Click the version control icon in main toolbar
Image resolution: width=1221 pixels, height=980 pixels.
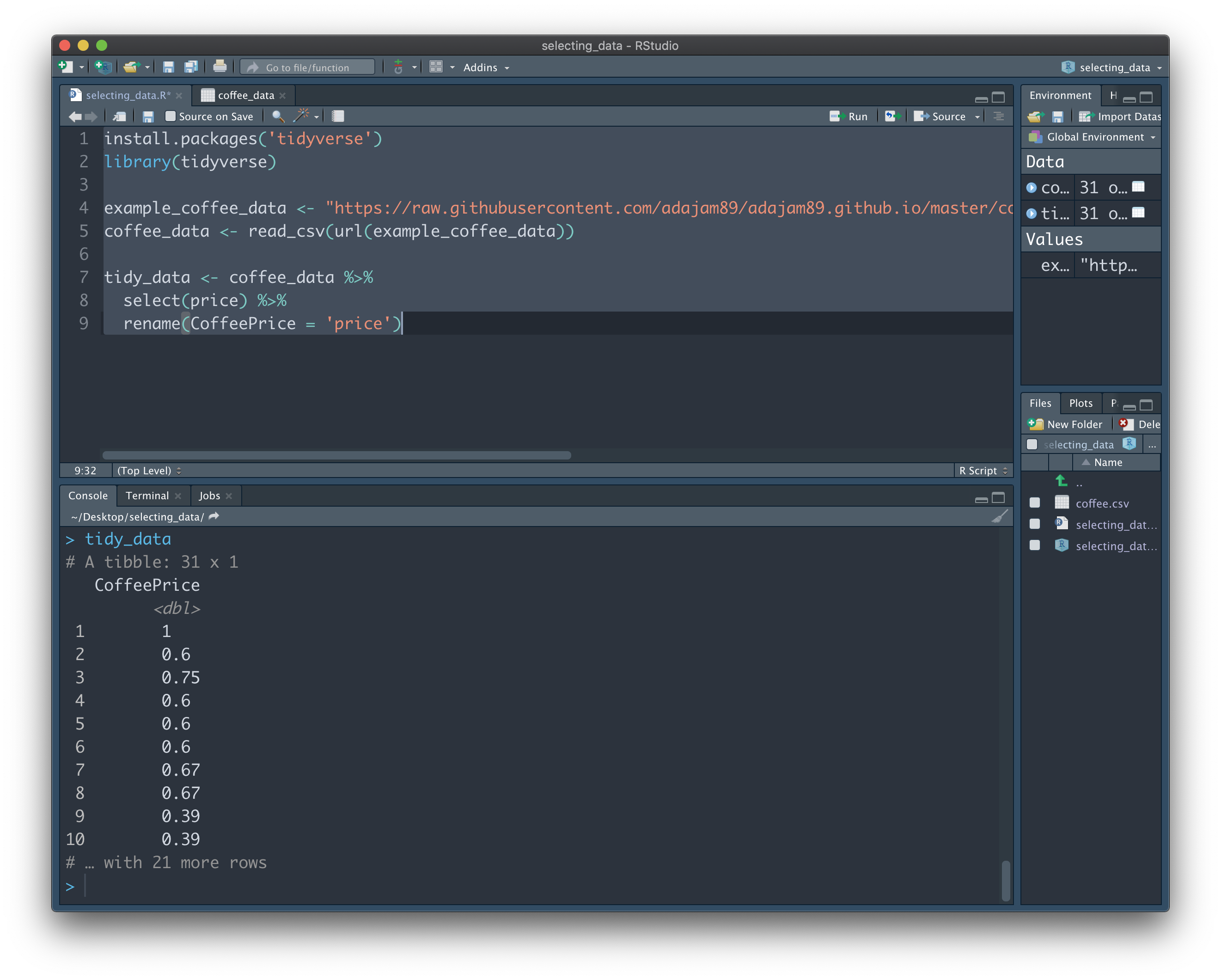coord(399,67)
